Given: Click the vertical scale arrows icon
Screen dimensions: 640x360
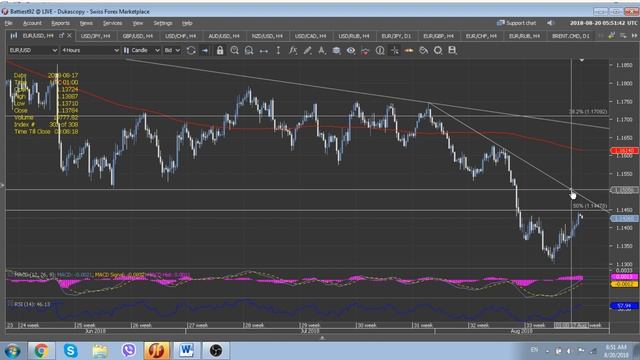Looking at the screenshot, I should [x=278, y=50].
